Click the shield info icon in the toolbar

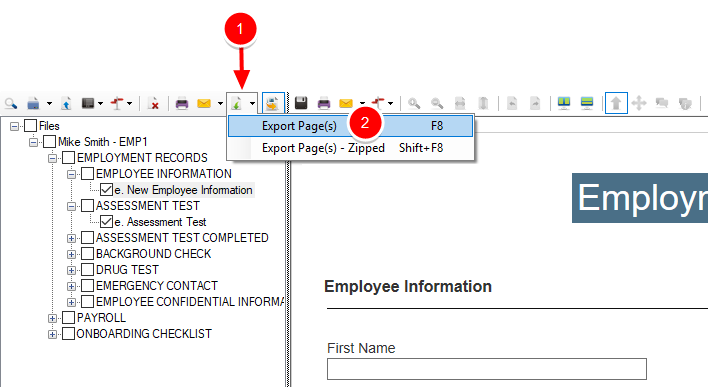tap(685, 103)
